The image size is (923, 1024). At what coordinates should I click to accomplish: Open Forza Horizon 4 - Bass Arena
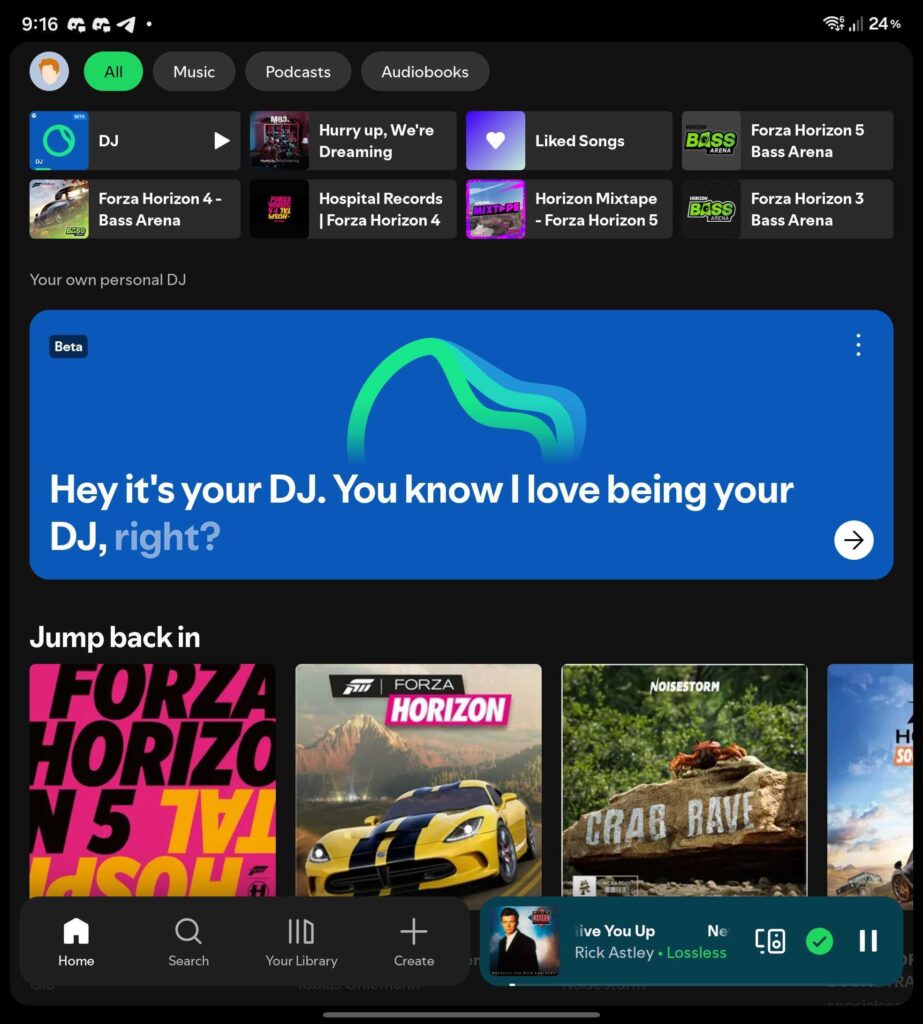(x=135, y=209)
